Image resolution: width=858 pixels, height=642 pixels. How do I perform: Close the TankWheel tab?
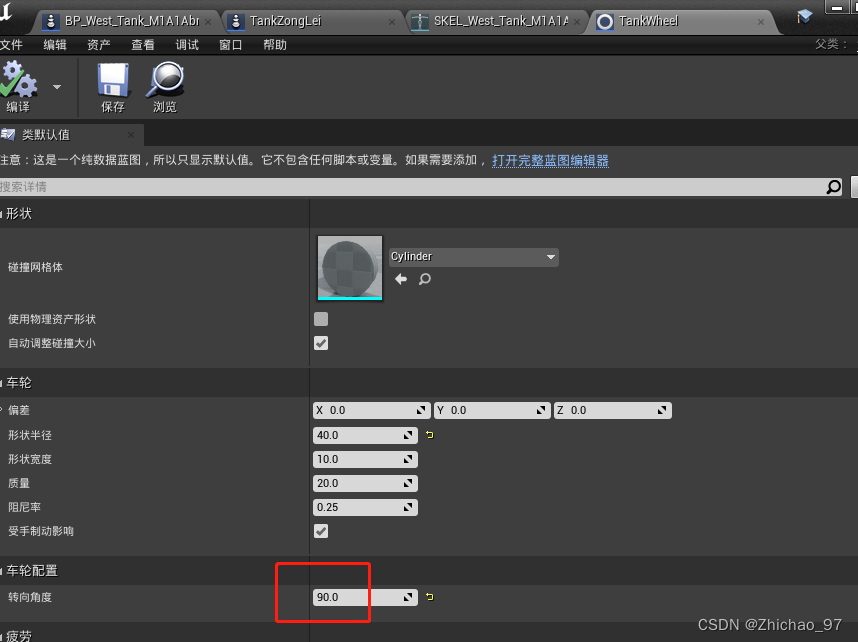tap(761, 22)
